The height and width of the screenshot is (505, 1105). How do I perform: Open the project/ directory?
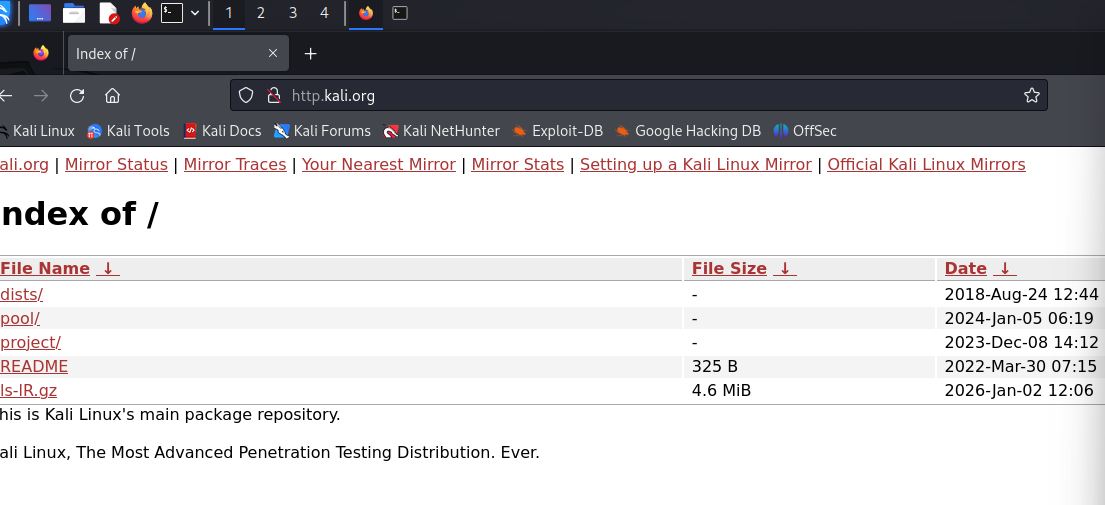30,343
